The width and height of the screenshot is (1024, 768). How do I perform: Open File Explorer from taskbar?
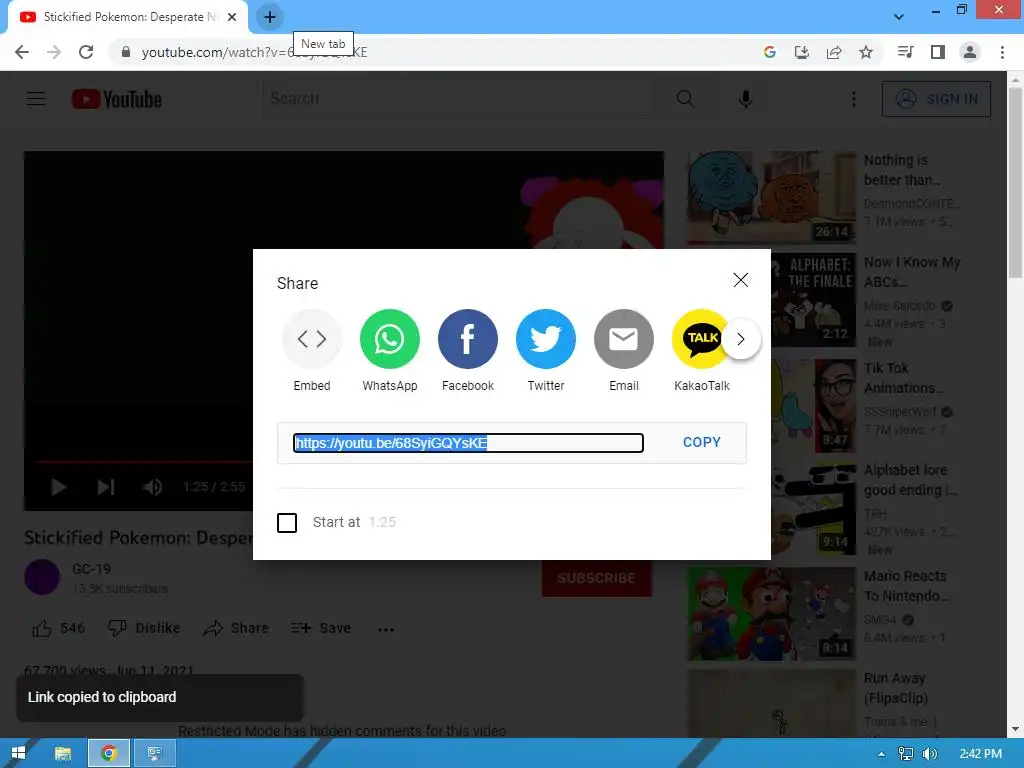coord(63,754)
